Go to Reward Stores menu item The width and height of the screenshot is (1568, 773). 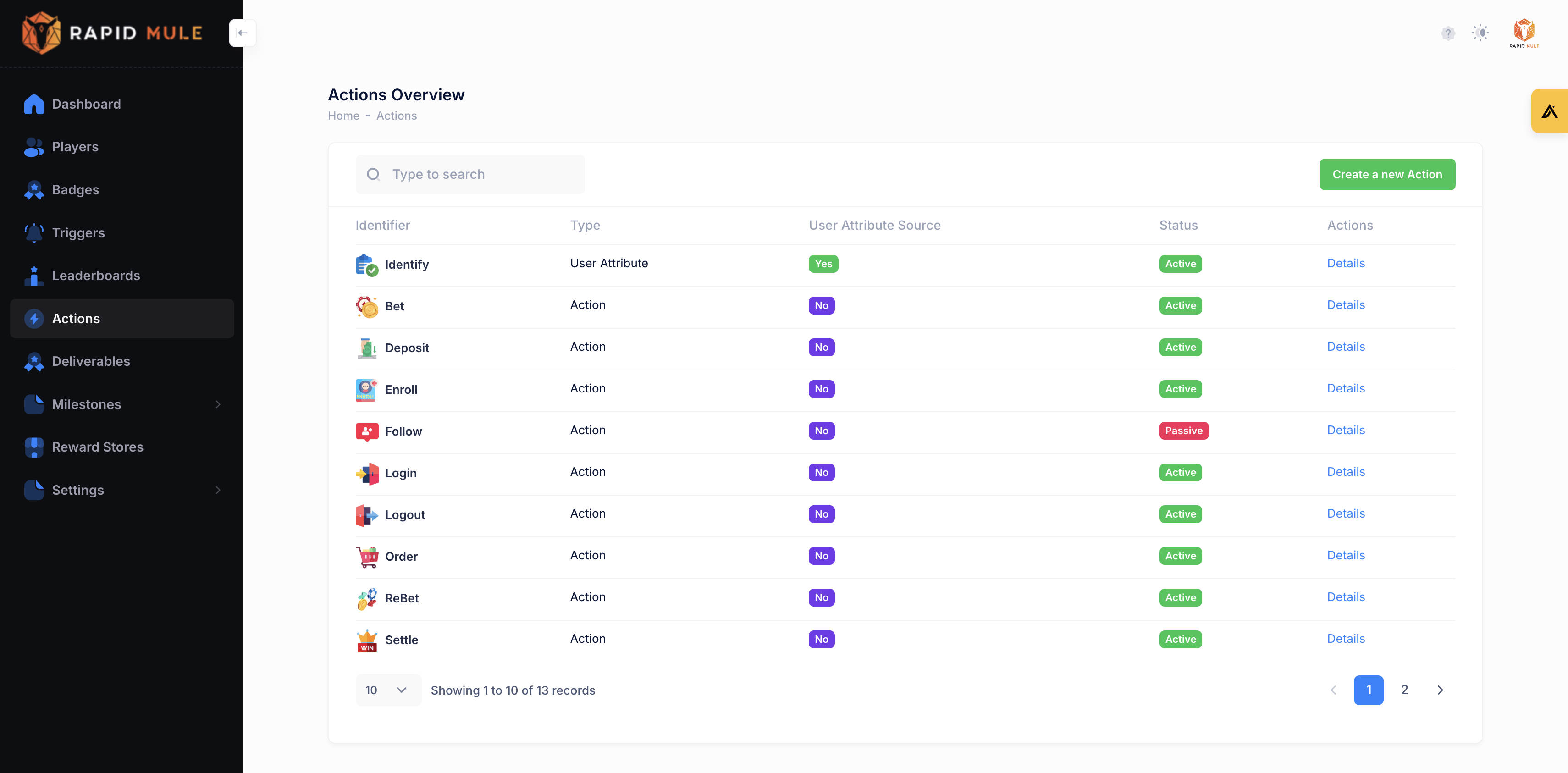coord(97,447)
